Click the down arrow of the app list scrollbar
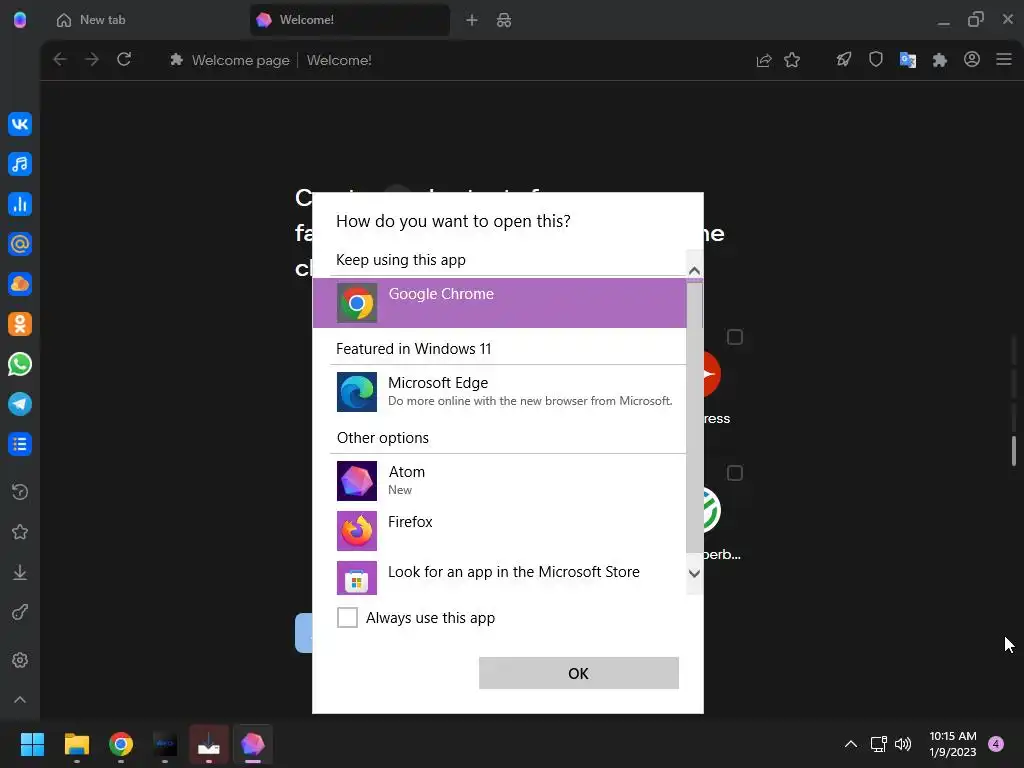Screen dimensions: 1024x768 (694, 573)
